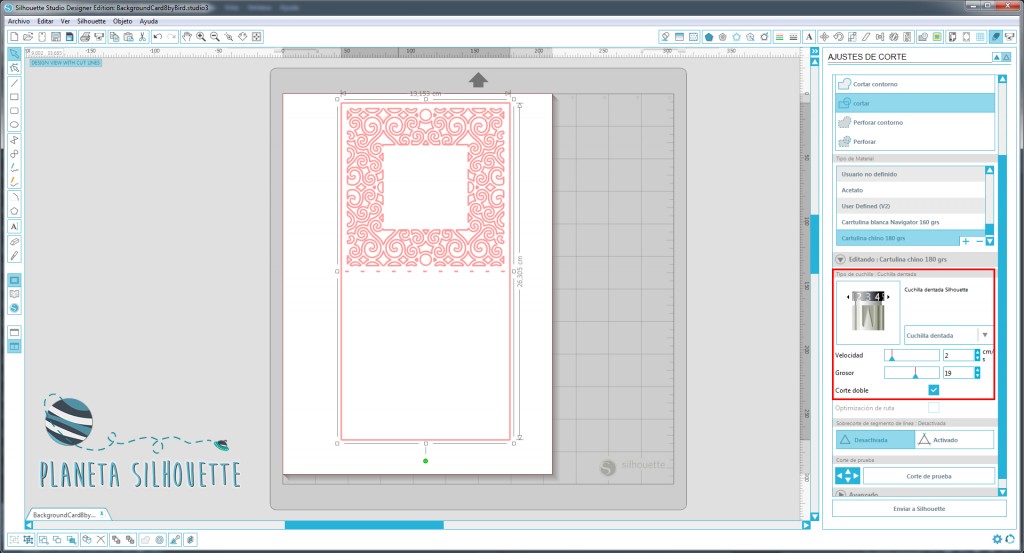This screenshot has width=1024, height=553.
Task: Open the Editar menu
Action: [45, 21]
